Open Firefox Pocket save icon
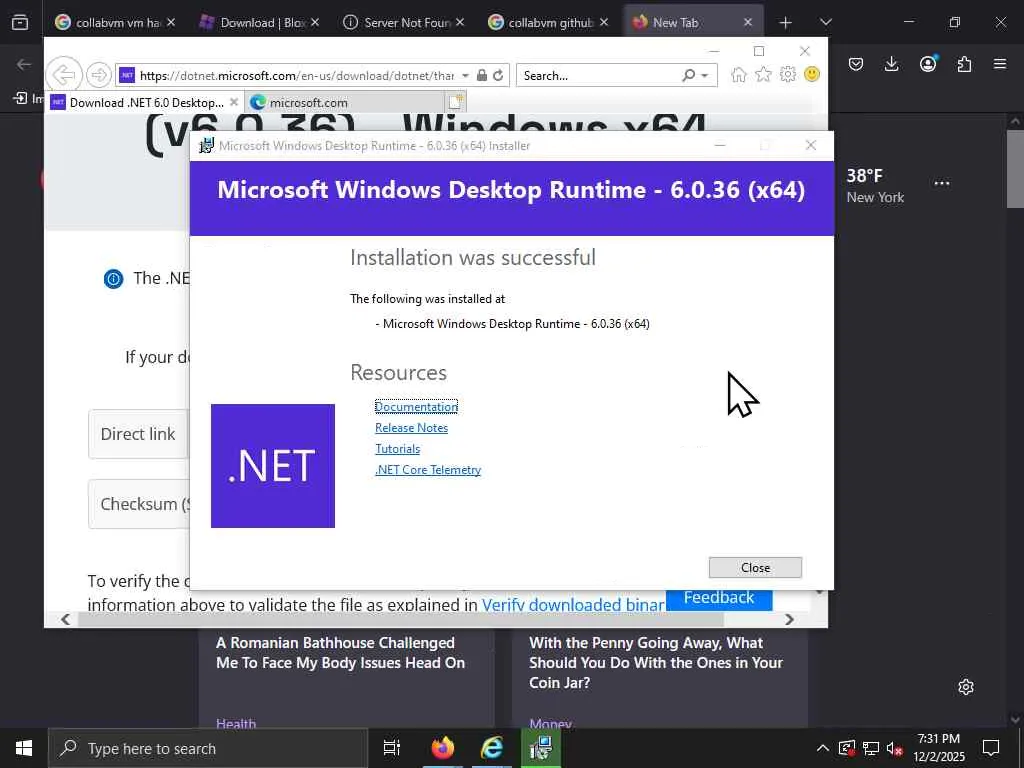Image resolution: width=1024 pixels, height=768 pixels. [856, 64]
